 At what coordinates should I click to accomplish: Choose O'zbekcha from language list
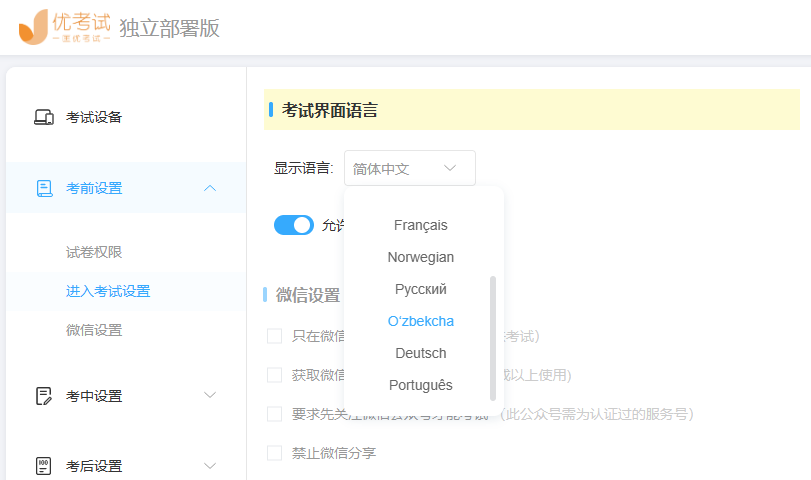tap(420, 322)
